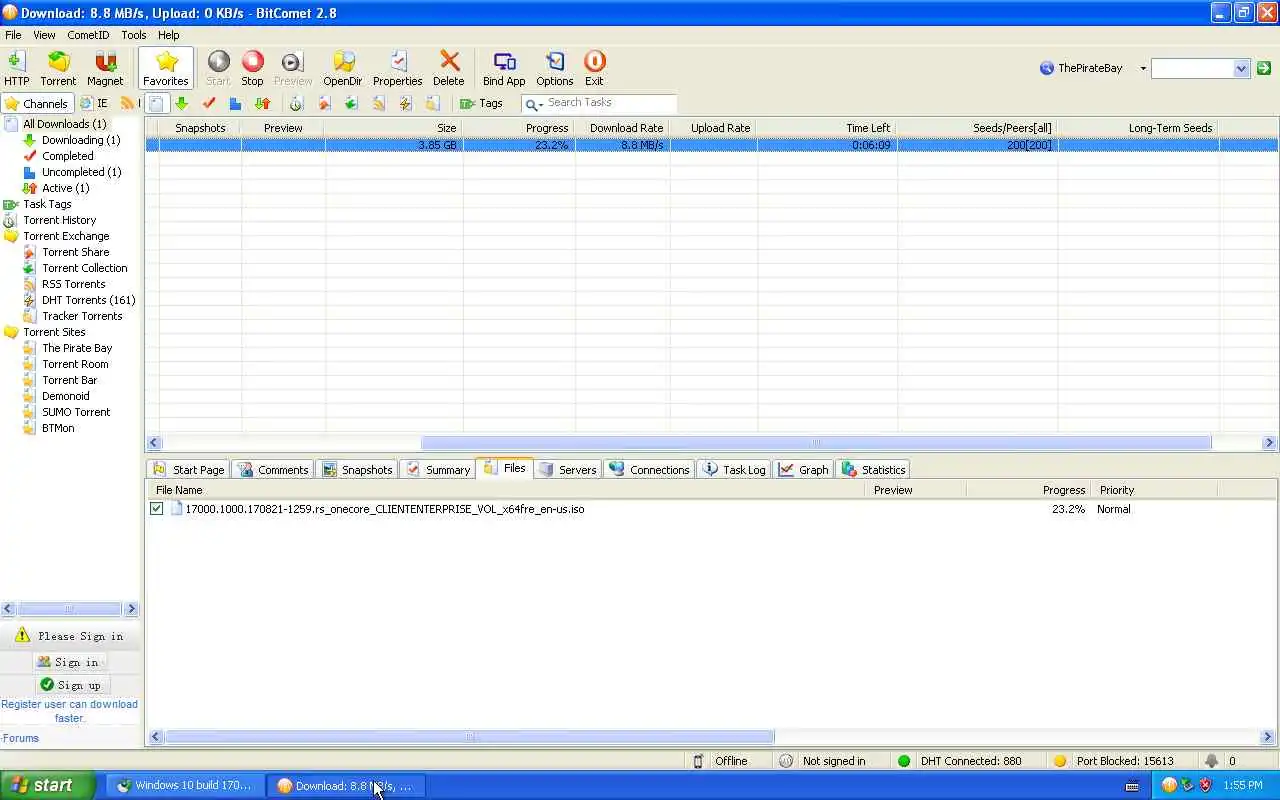Select Channels sidebar tab

tap(37, 103)
